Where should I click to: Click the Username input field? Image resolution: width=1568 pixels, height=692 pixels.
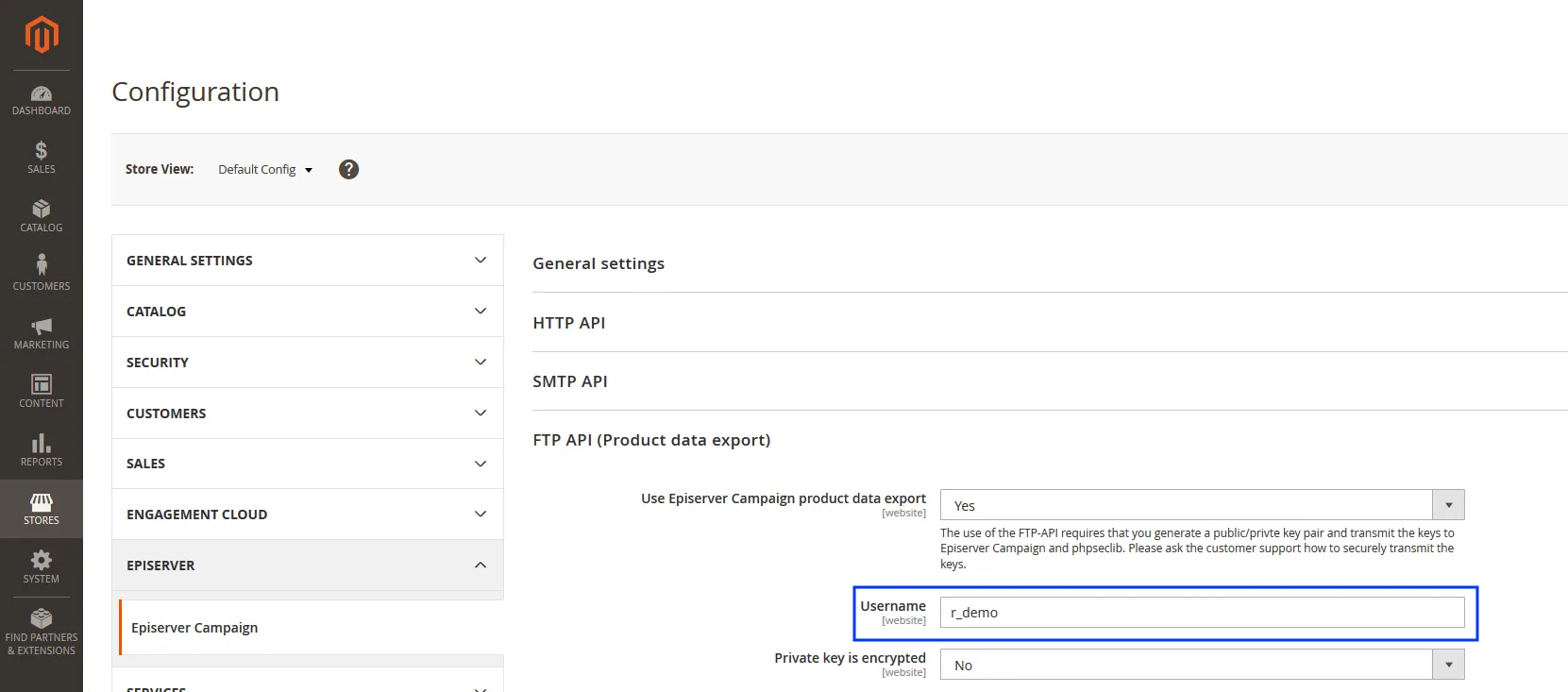(1202, 613)
